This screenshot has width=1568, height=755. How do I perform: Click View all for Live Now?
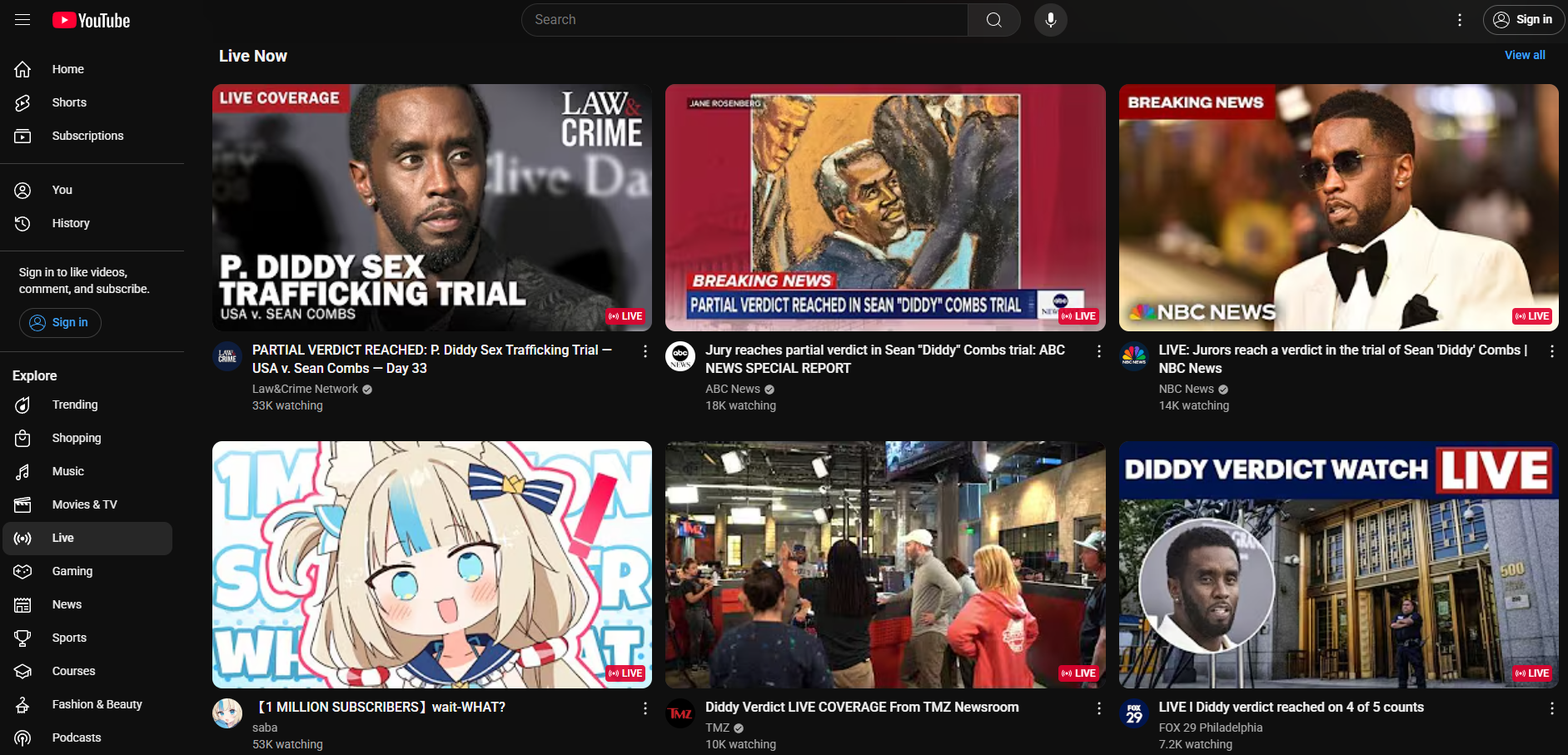coord(1525,55)
